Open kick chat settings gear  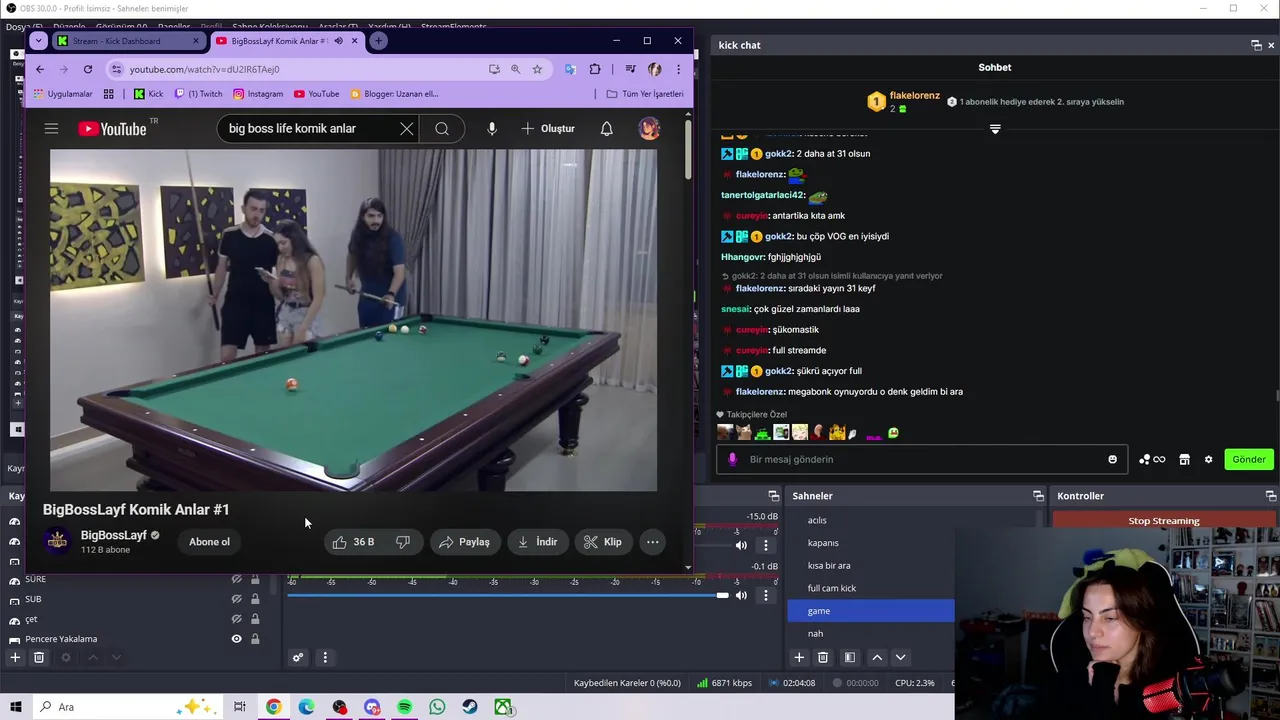pos(1208,459)
